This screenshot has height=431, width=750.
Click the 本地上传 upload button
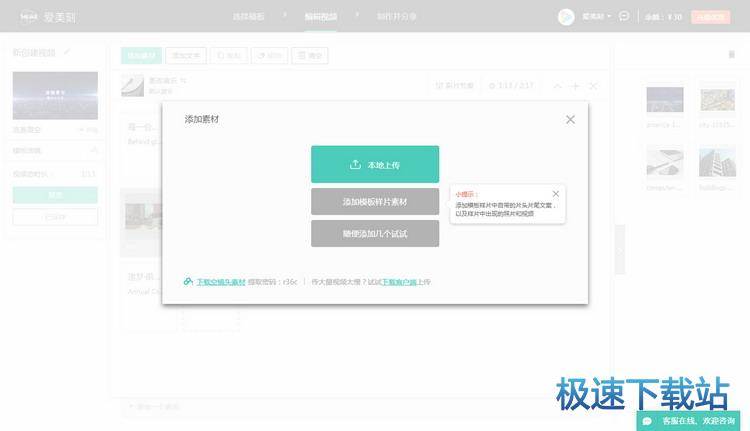tap(375, 164)
